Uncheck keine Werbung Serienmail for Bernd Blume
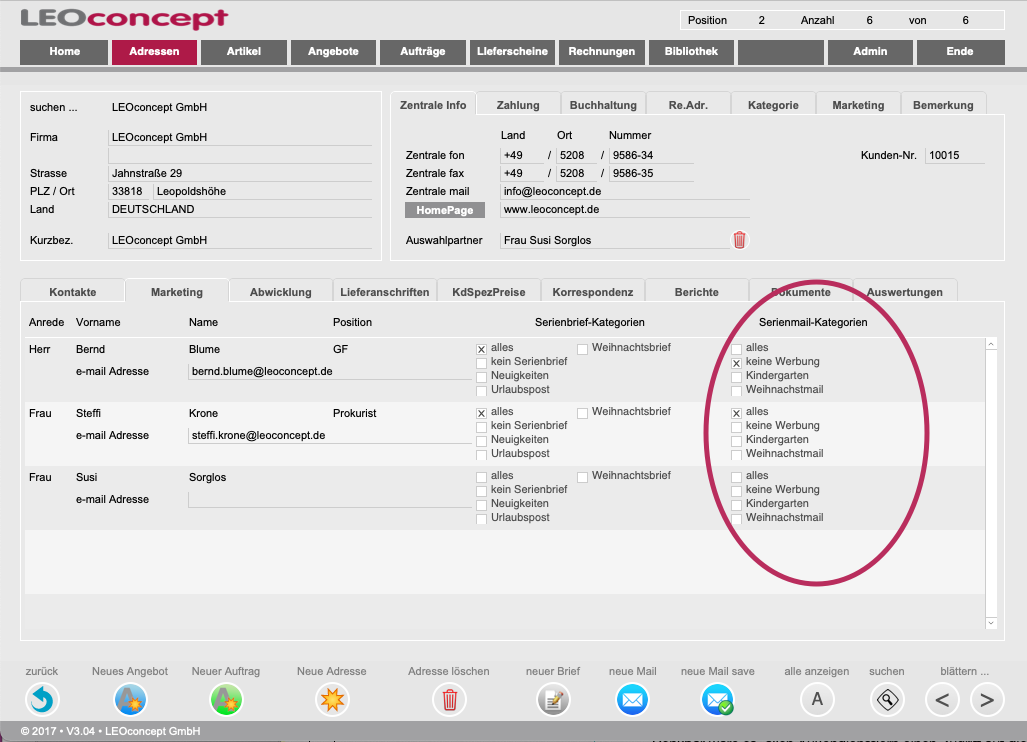 tap(736, 363)
